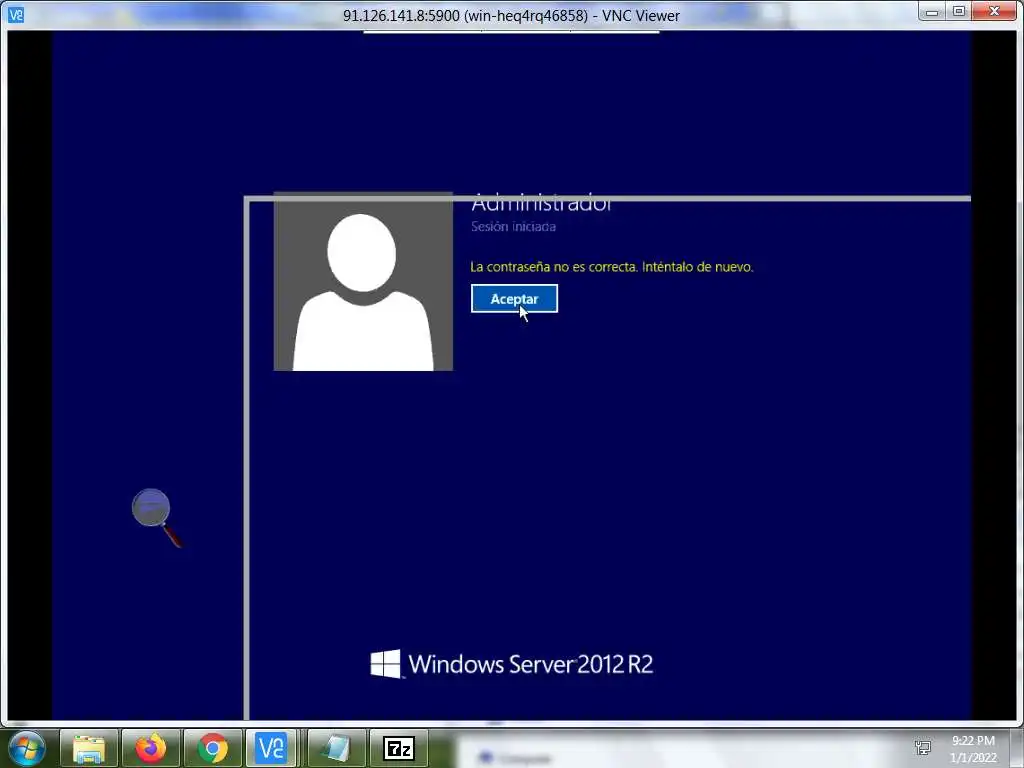Click the VNC Viewer window title text
The width and height of the screenshot is (1024, 768).
[511, 16]
